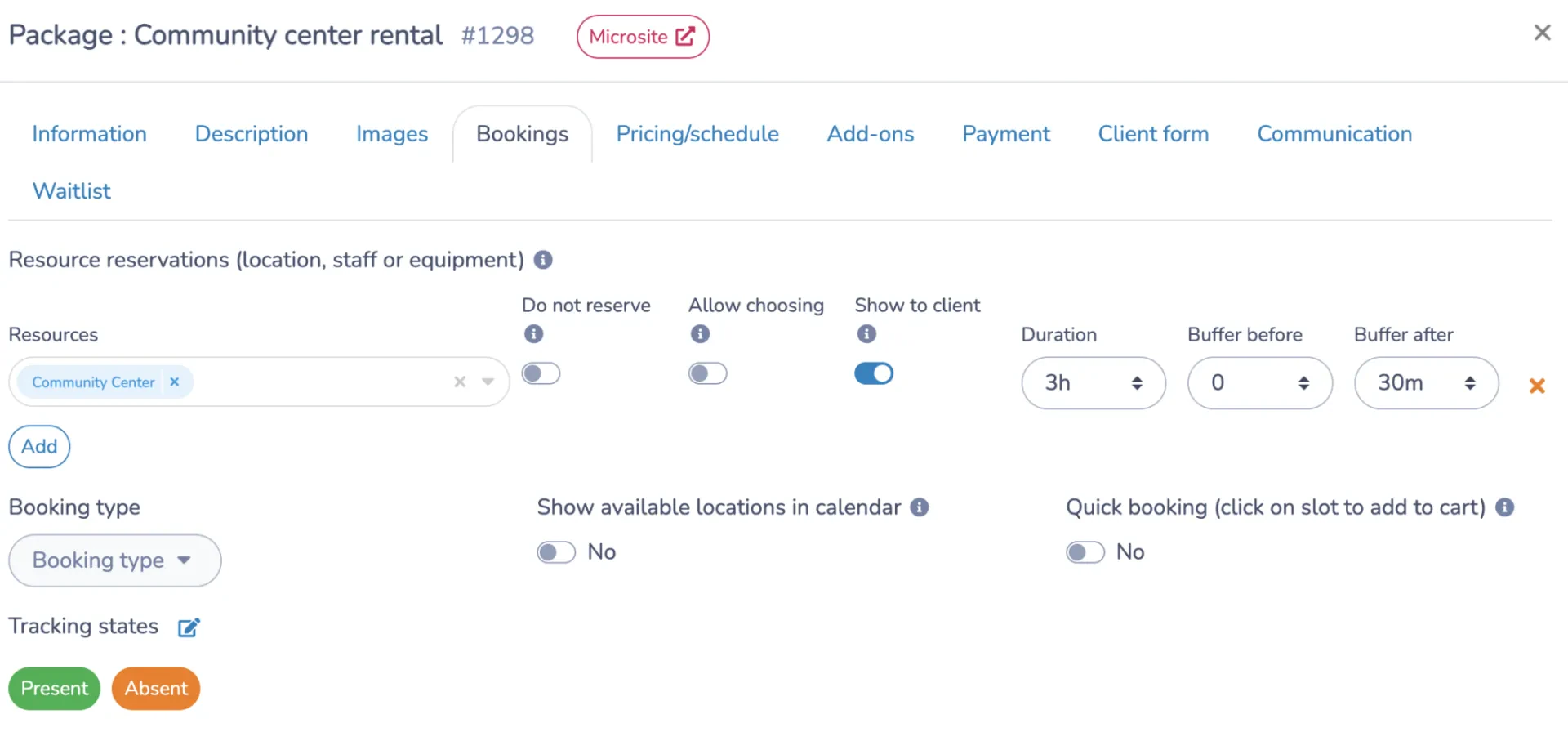Disable the Show to client switch
This screenshot has width=1568, height=741.
[x=874, y=373]
